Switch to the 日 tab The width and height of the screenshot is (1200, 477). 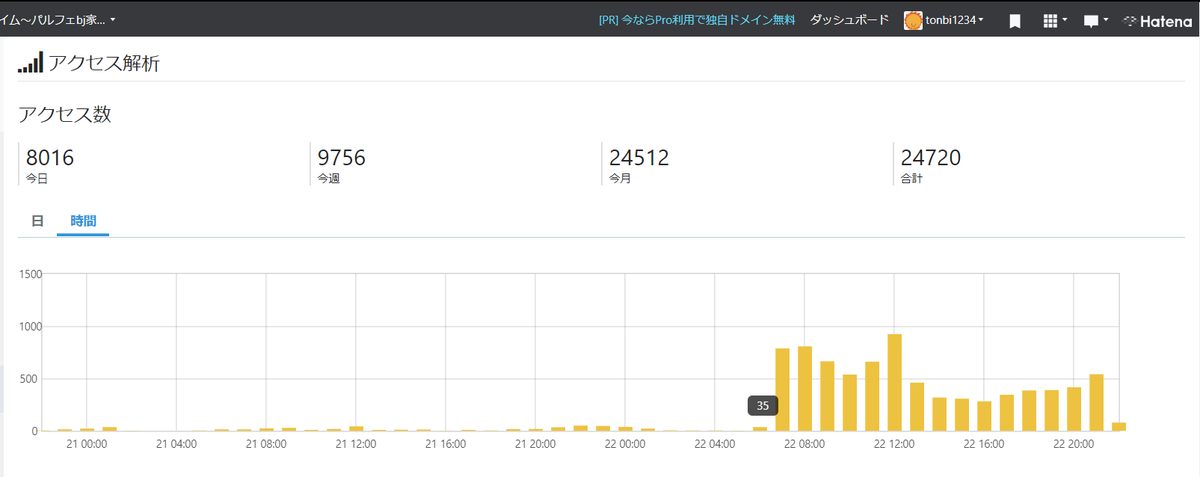coord(37,220)
